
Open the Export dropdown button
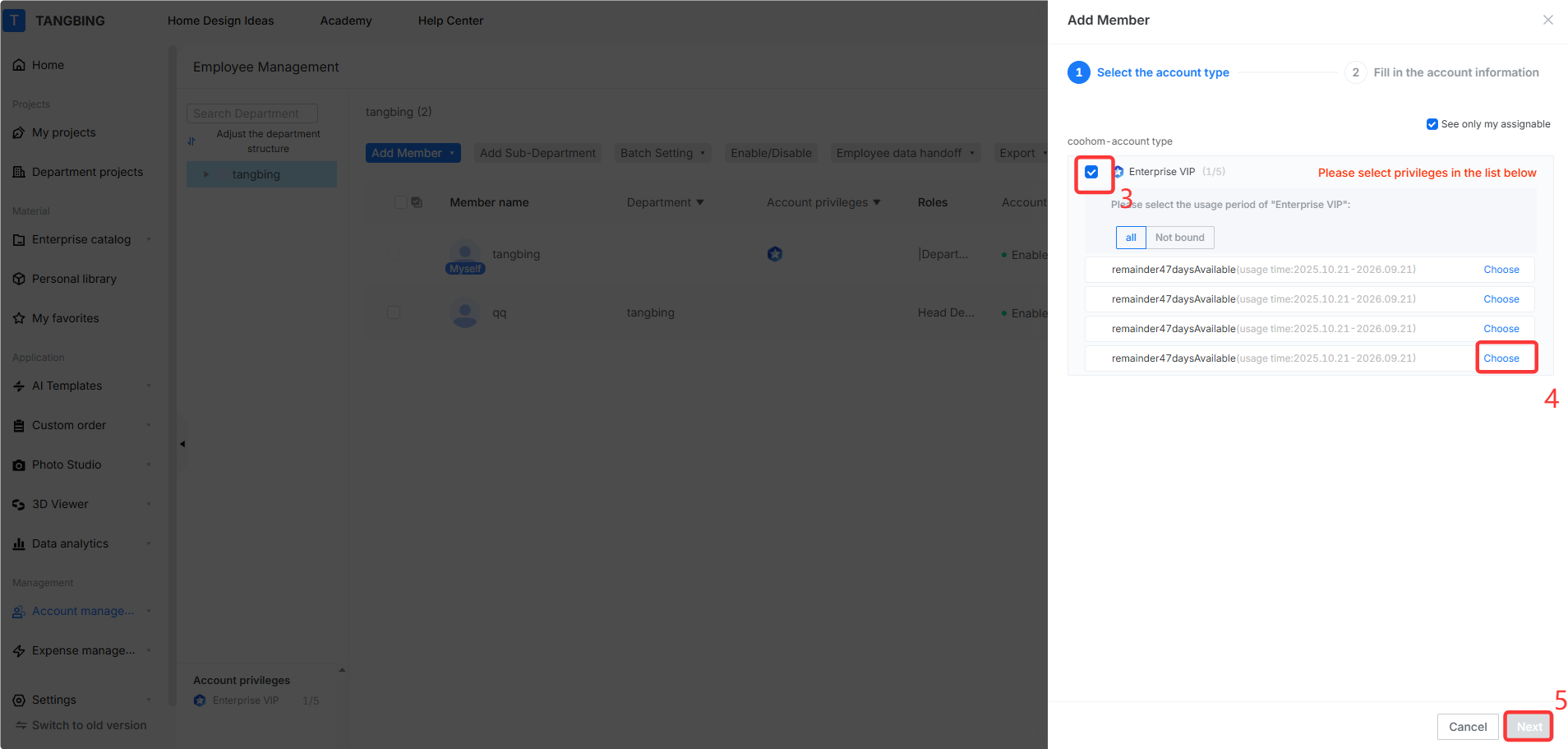tap(1021, 153)
